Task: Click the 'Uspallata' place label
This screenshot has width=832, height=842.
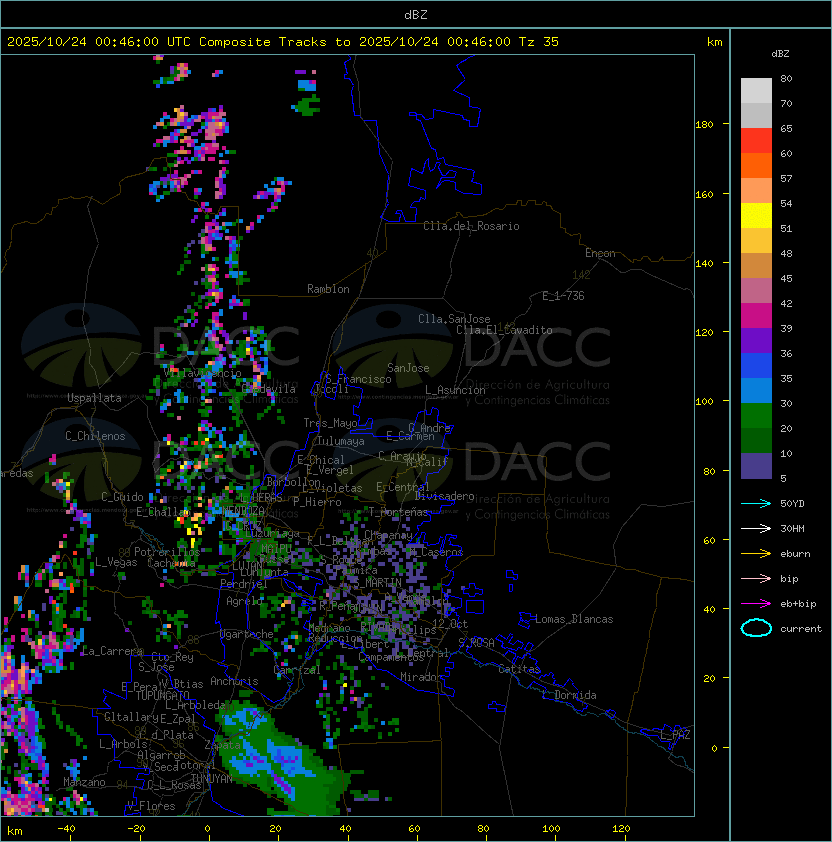Action: click(x=94, y=398)
